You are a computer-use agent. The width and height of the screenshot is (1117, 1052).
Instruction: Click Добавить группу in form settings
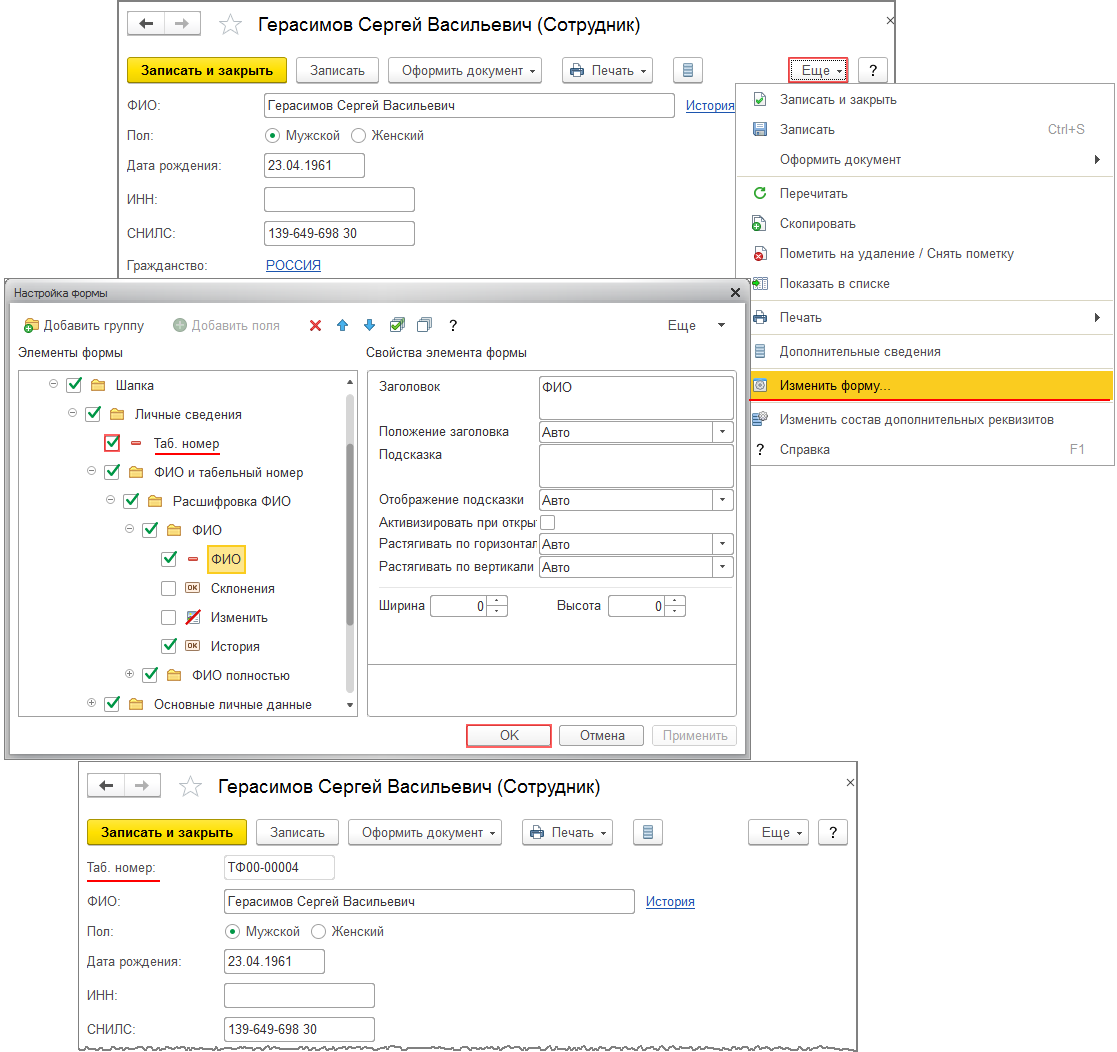click(84, 326)
